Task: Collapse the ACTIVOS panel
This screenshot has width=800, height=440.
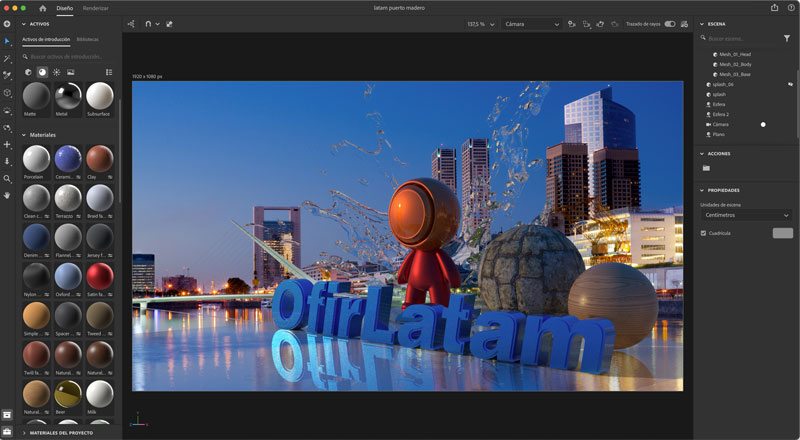Action: pos(23,24)
